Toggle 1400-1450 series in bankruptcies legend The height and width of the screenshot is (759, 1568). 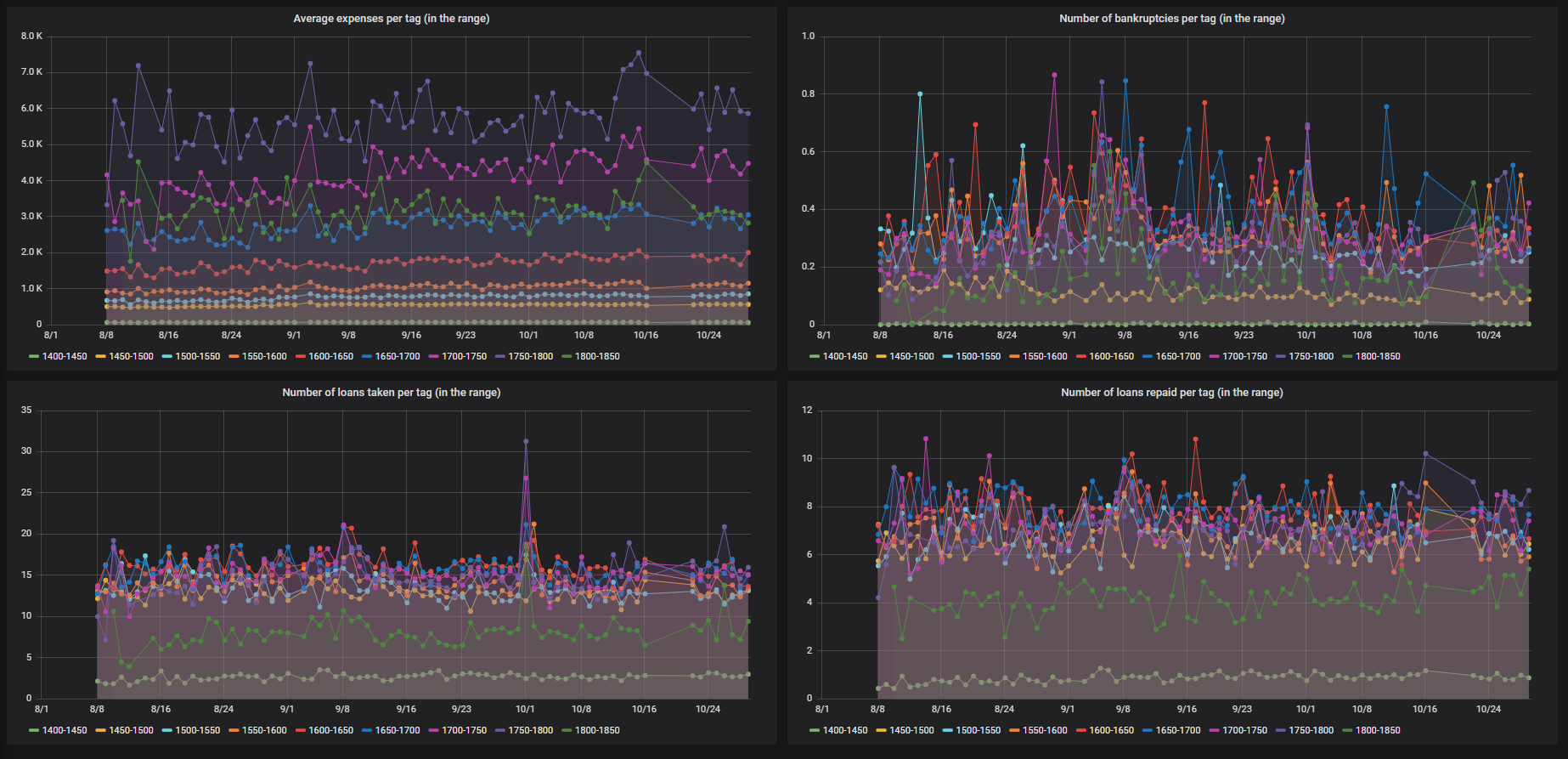click(x=838, y=356)
